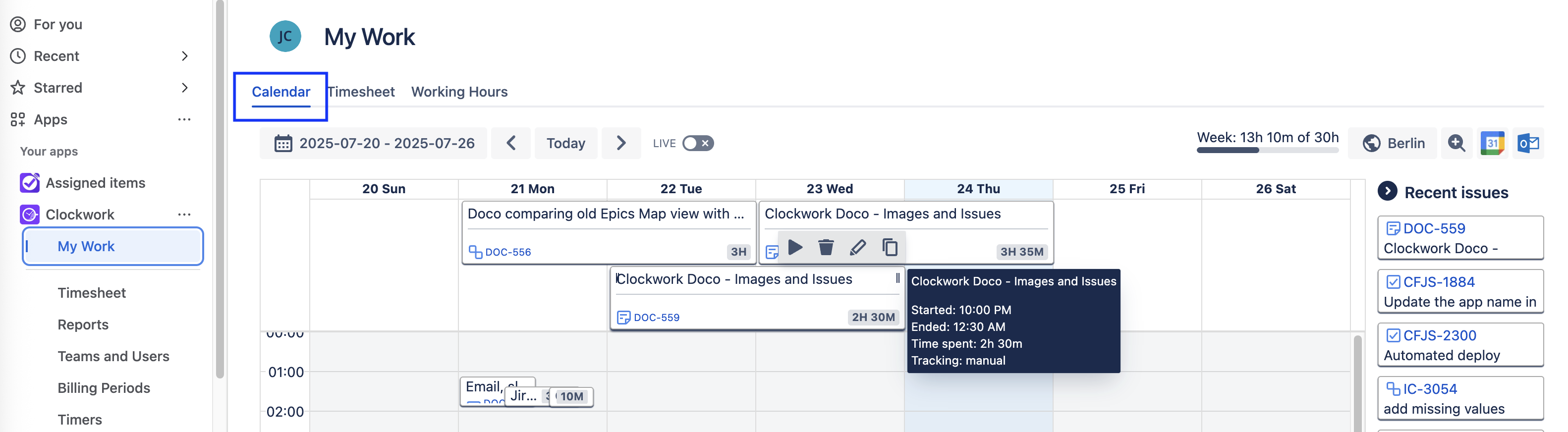
Task: Switch to the Working Hours tab
Action: (x=459, y=92)
